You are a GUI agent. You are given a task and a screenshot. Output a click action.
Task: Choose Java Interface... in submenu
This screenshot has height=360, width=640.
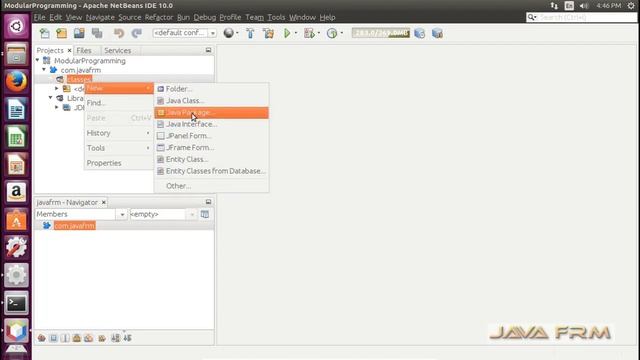(x=211, y=124)
